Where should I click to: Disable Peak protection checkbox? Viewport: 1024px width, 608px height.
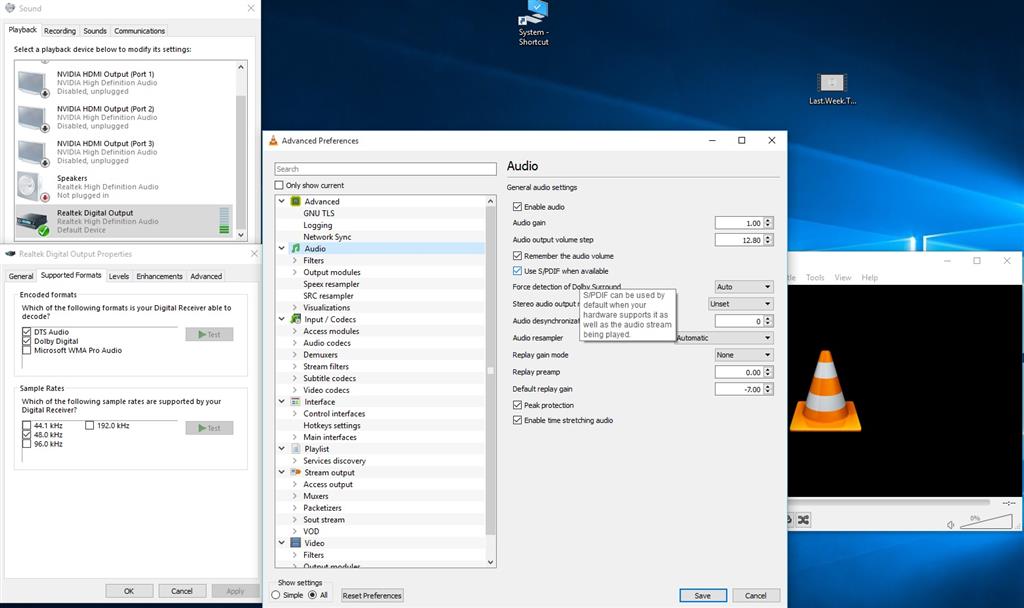click(517, 405)
